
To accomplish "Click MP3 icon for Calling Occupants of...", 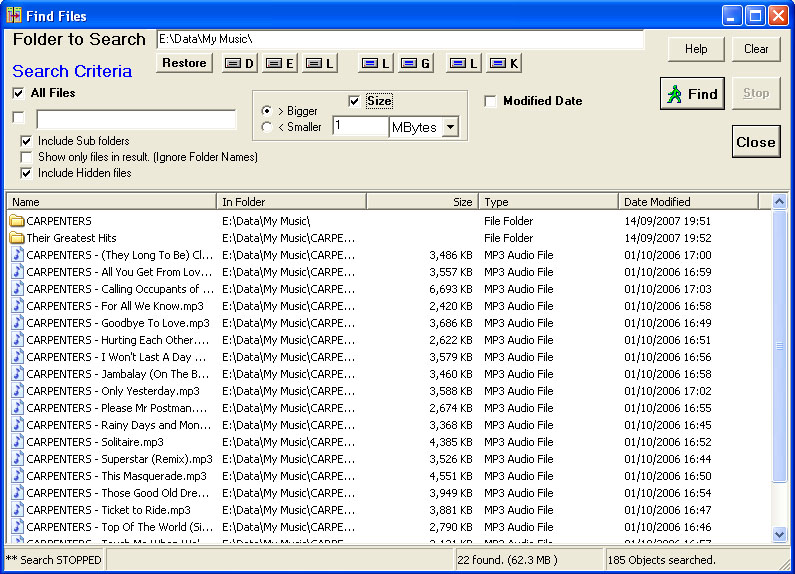I will (x=18, y=289).
